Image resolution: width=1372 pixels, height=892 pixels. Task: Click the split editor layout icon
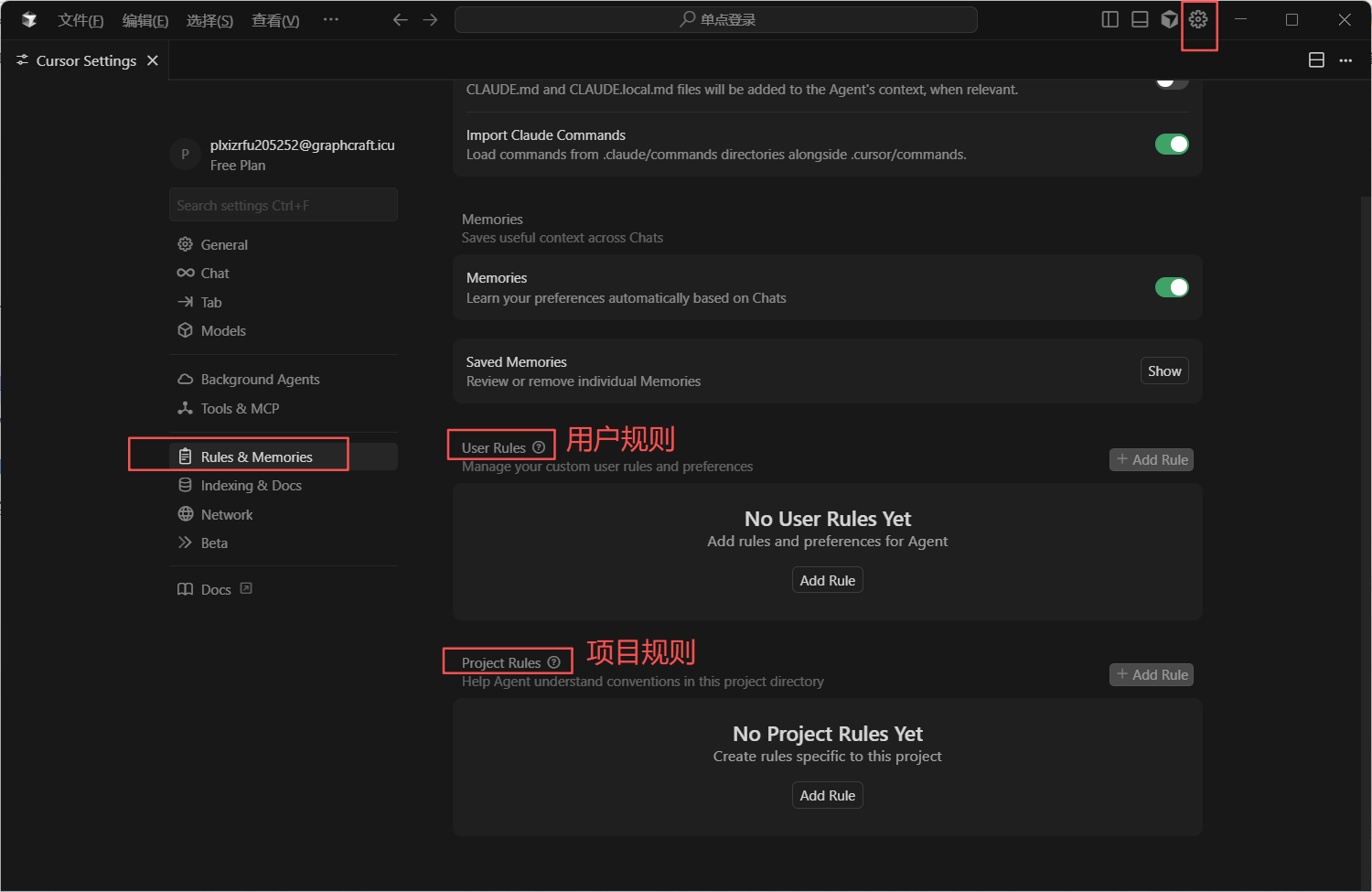tap(1317, 60)
